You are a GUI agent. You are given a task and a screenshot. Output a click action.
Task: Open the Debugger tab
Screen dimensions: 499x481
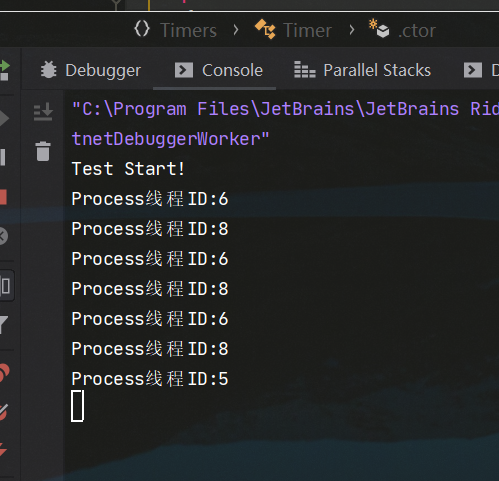[91, 71]
